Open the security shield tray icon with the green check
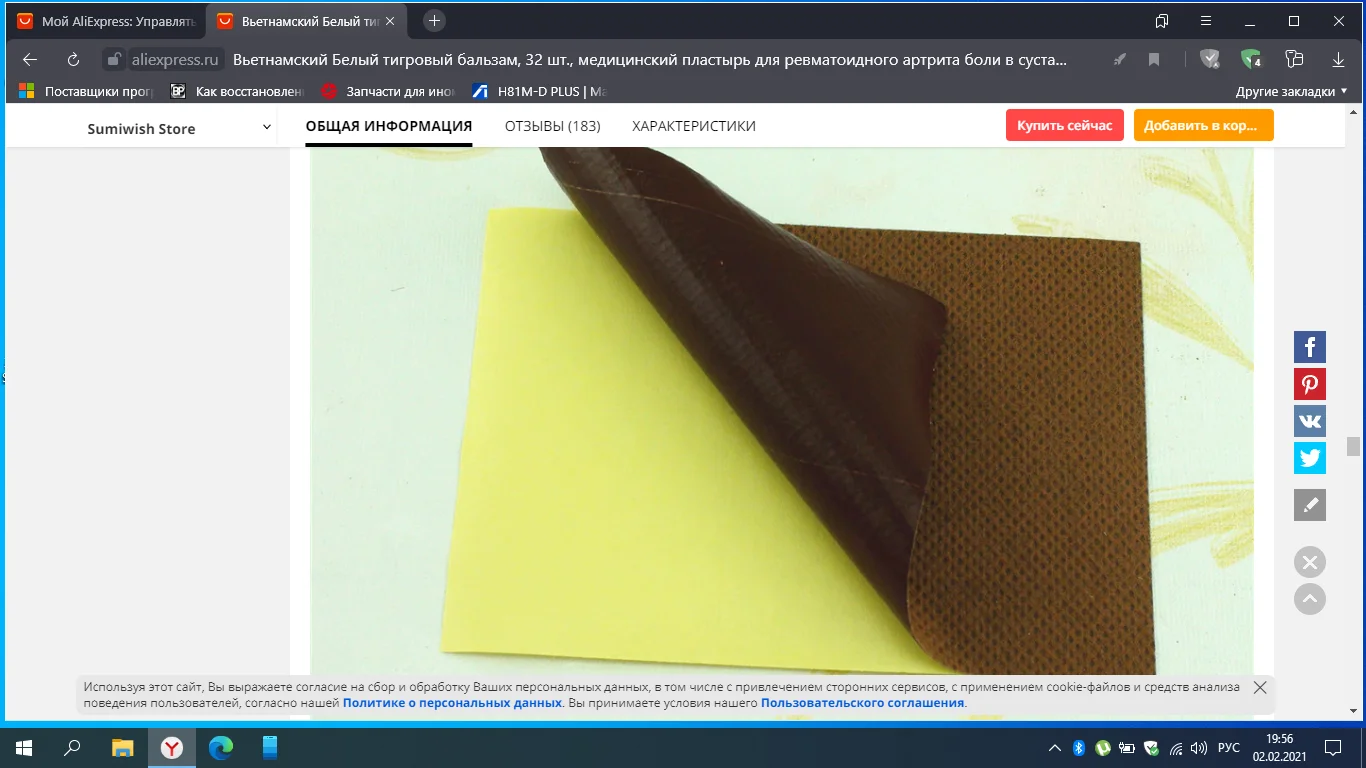This screenshot has width=1366, height=768. click(x=1152, y=748)
